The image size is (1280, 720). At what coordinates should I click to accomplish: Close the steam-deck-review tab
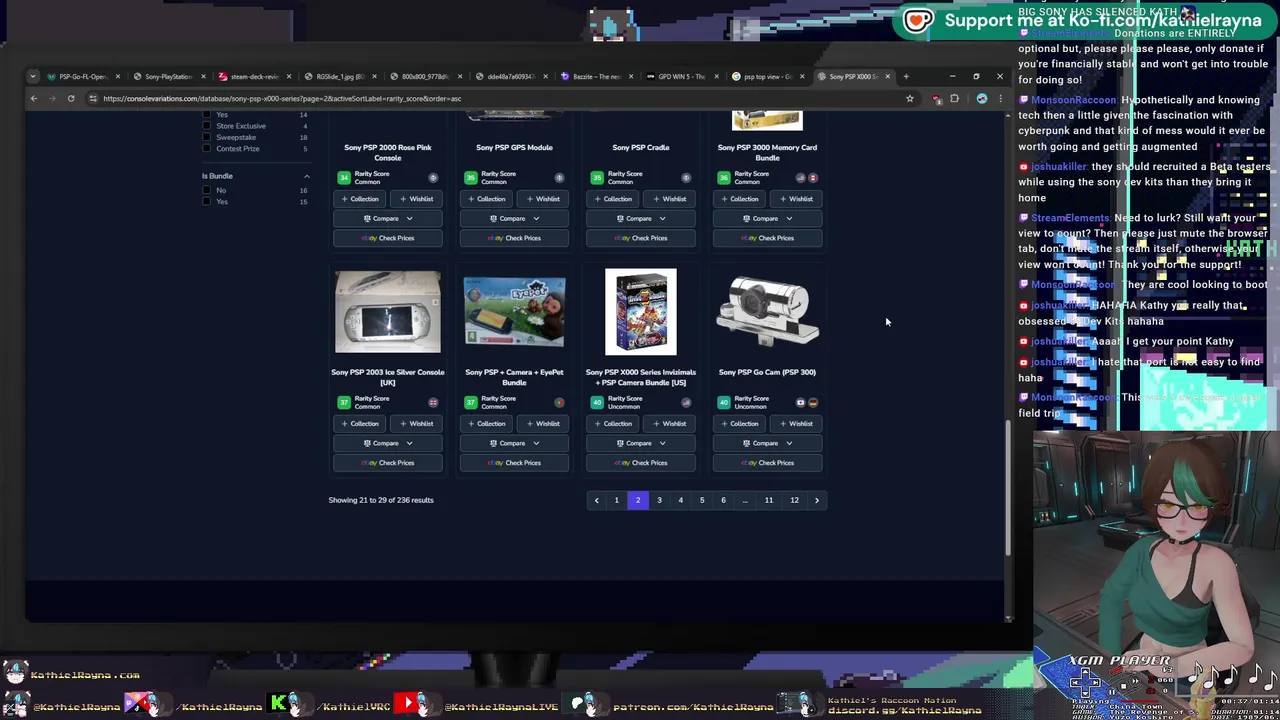(x=289, y=76)
